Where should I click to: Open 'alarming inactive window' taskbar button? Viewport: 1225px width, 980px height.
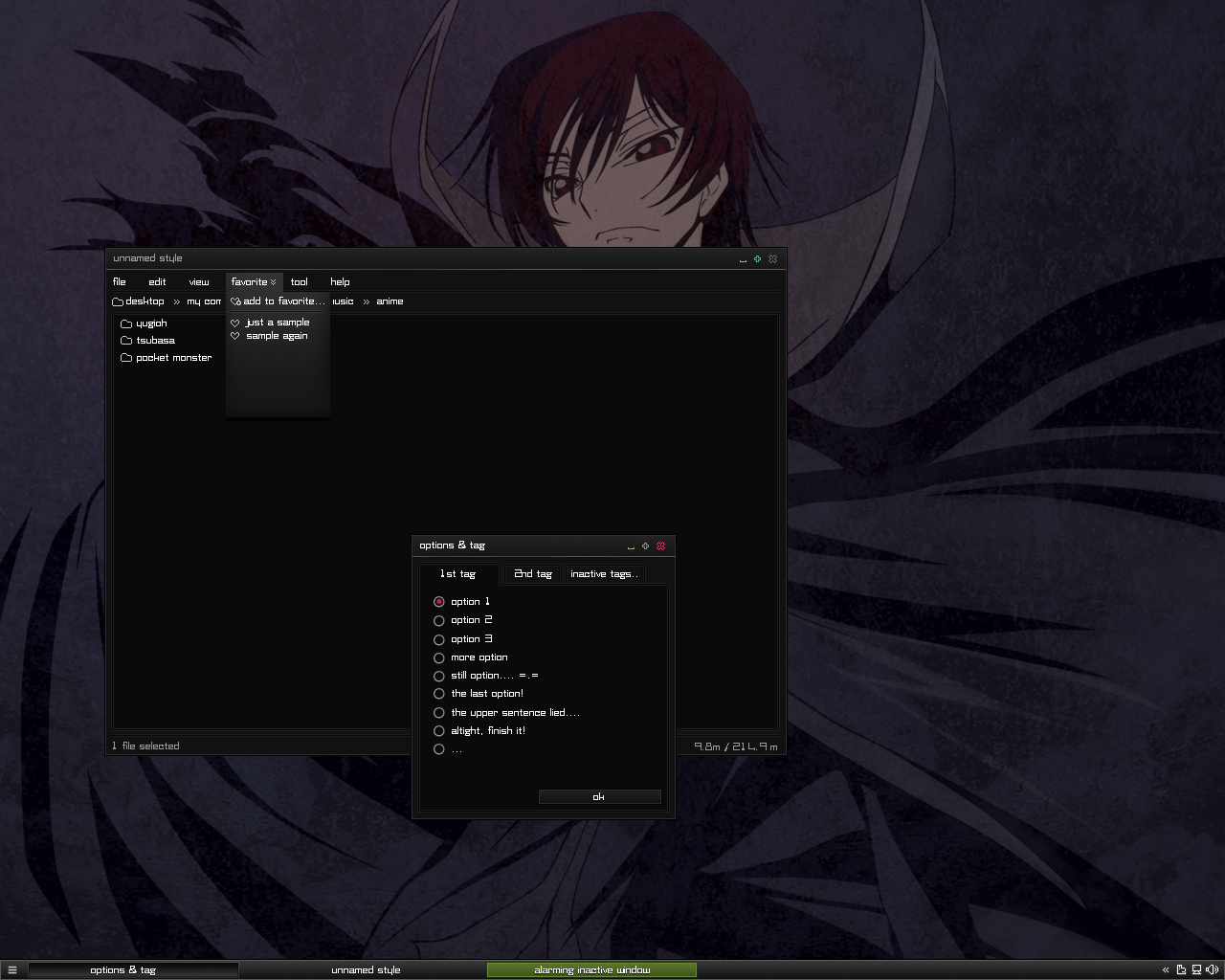pyautogui.click(x=591, y=969)
